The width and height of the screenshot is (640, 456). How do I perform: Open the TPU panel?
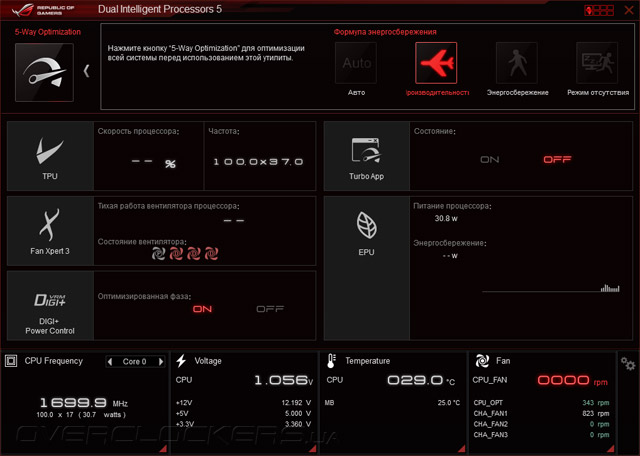tap(50, 156)
